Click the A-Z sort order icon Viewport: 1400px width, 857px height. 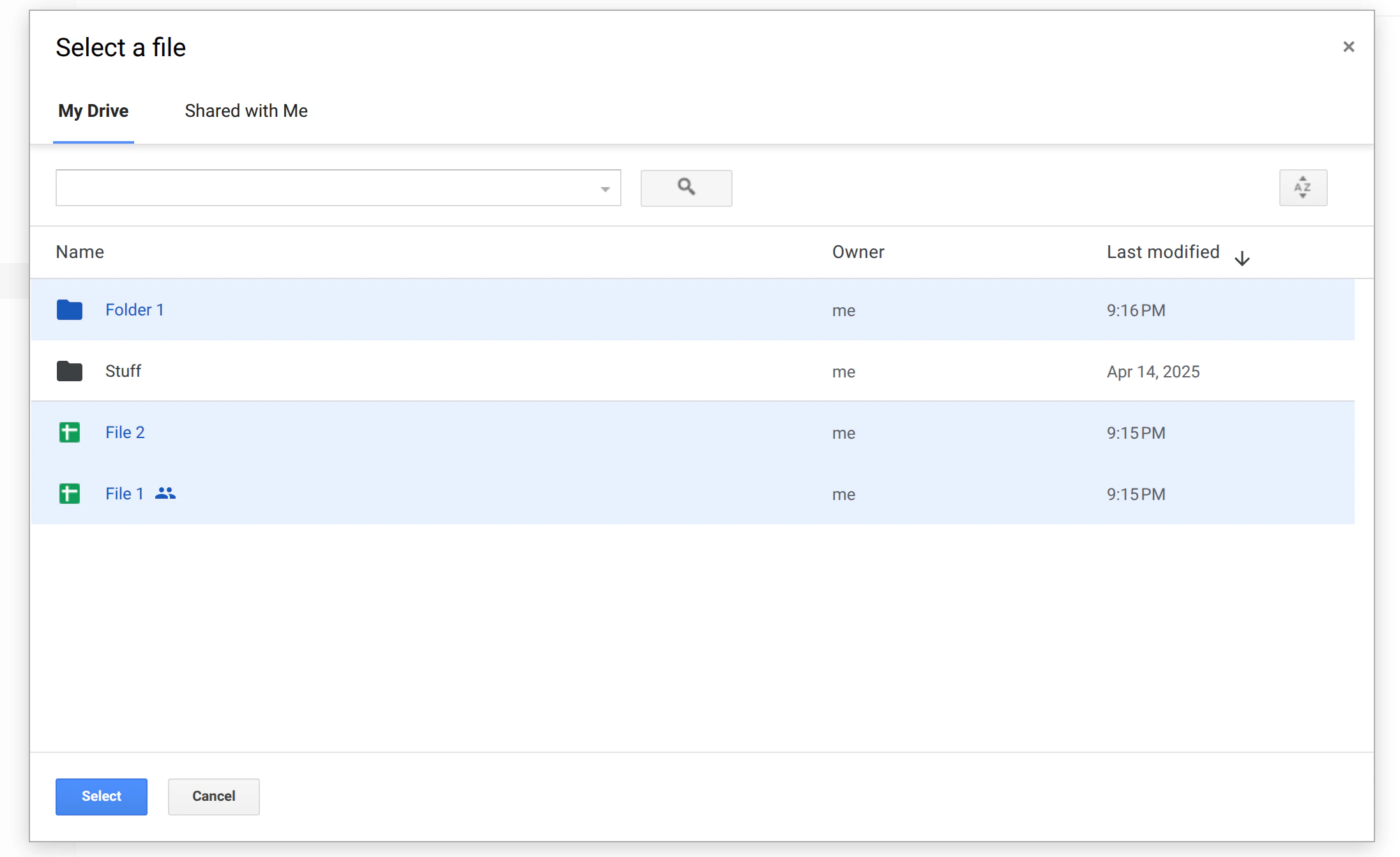1303,187
